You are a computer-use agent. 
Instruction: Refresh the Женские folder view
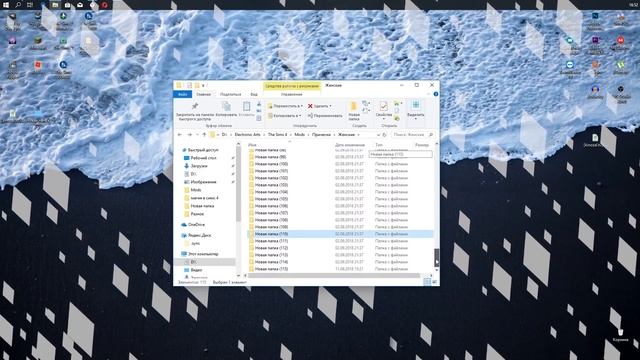click(x=384, y=135)
